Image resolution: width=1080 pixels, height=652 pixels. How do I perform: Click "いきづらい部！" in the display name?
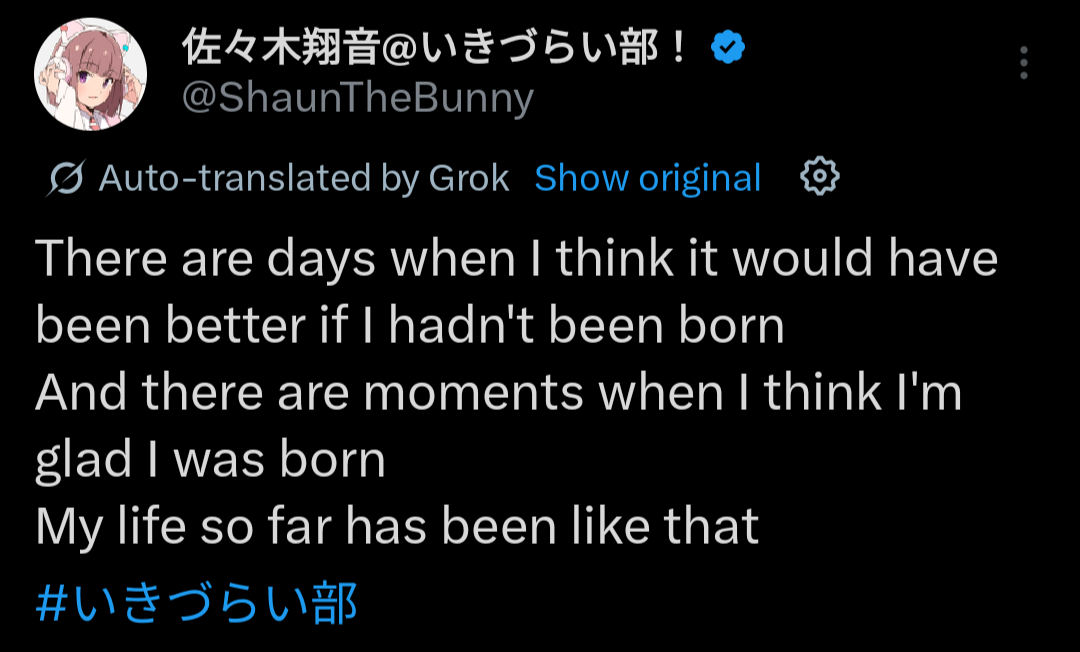(x=554, y=48)
